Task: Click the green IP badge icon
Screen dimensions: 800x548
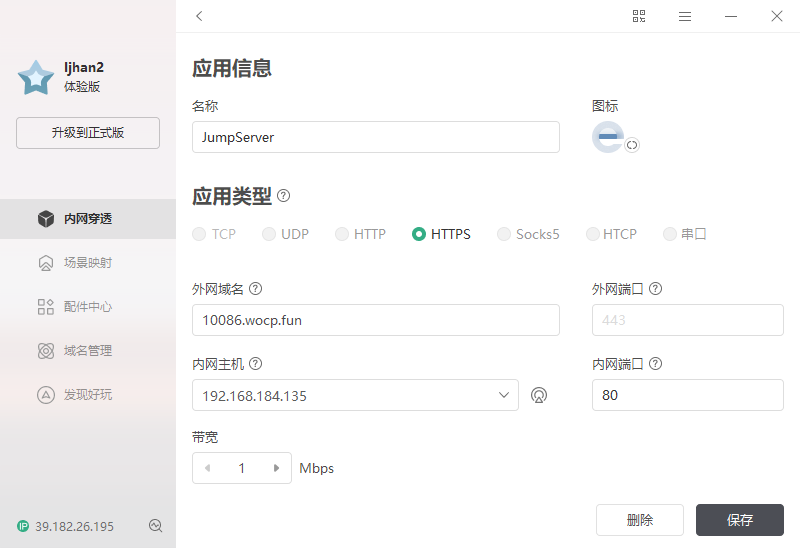Action: click(x=23, y=526)
